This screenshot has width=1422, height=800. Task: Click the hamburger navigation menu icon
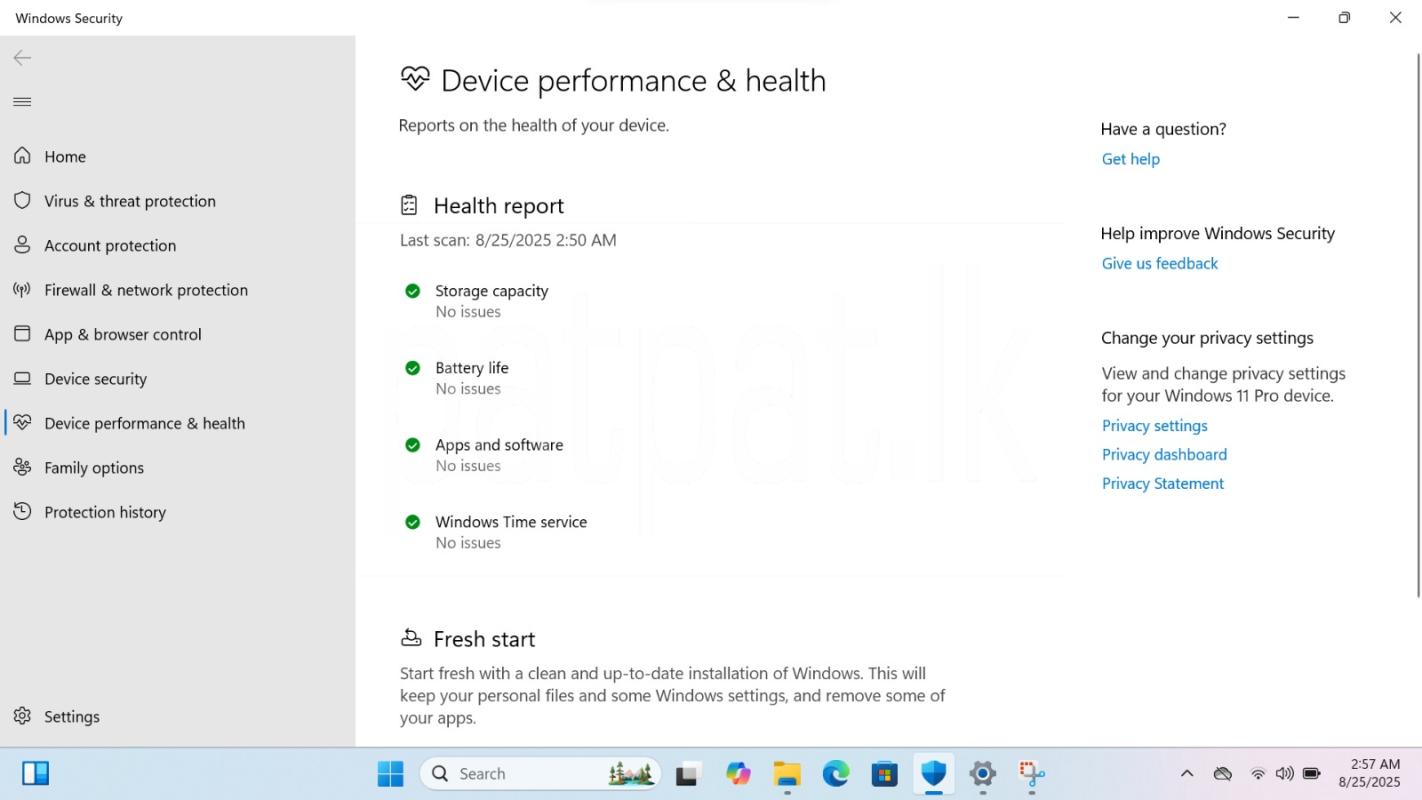point(22,102)
